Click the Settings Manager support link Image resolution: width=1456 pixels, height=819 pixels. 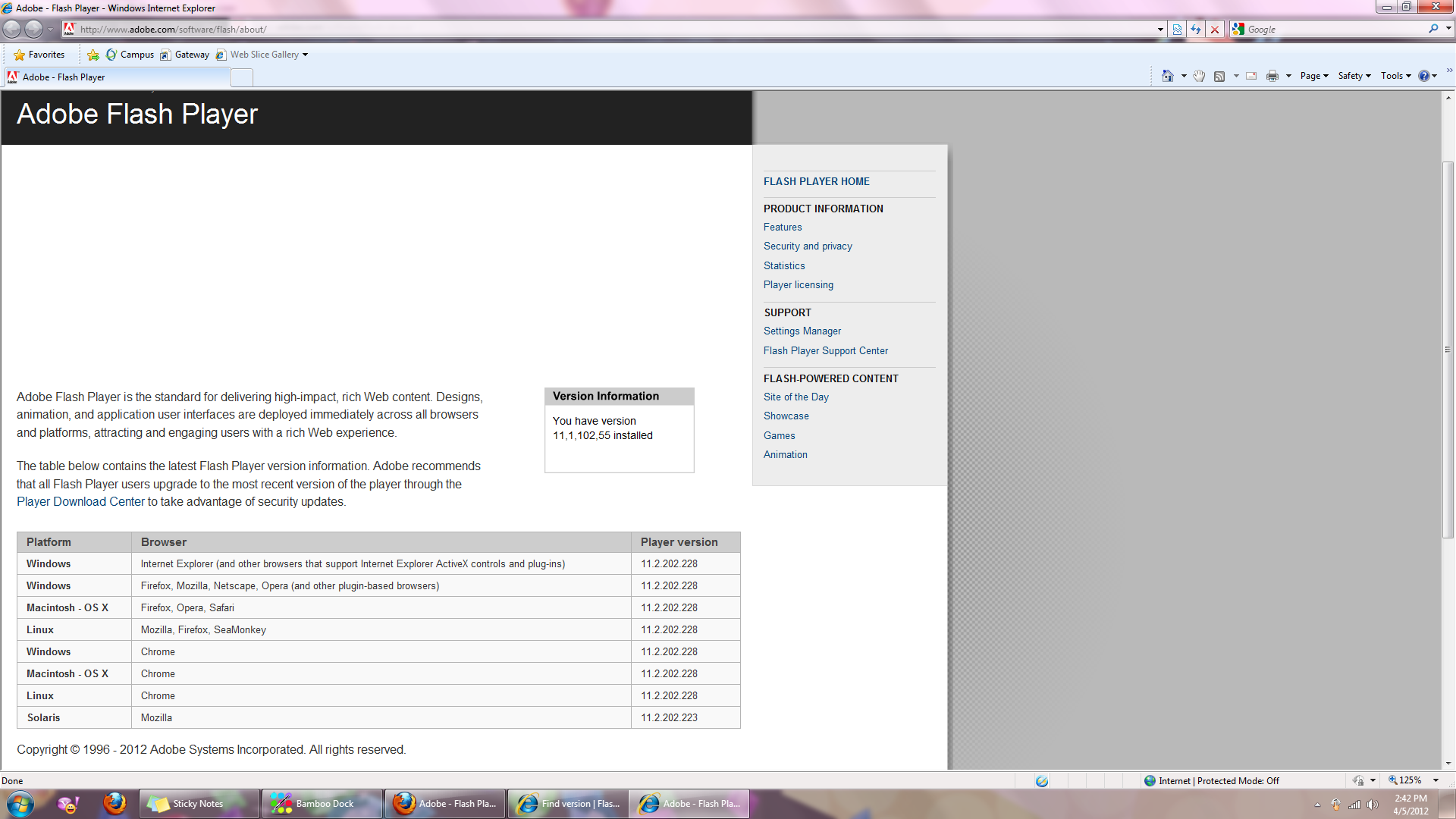point(802,330)
